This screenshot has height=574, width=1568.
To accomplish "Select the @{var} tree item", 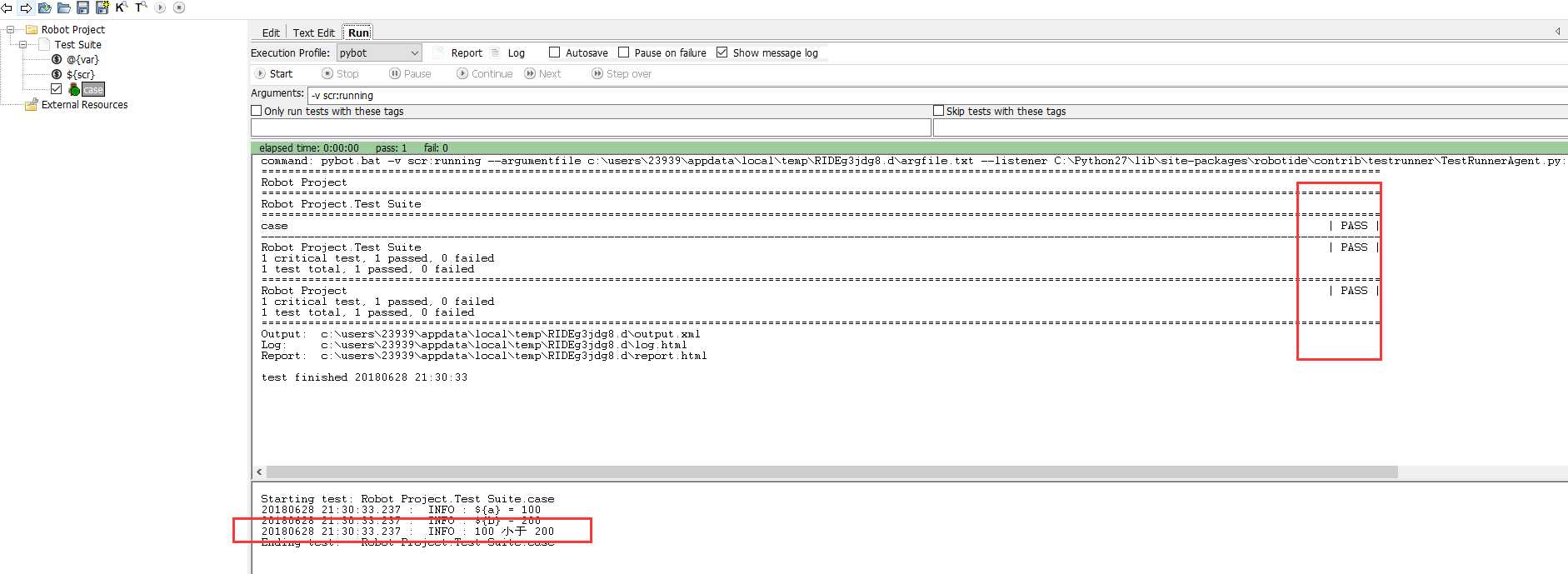I will point(82,59).
